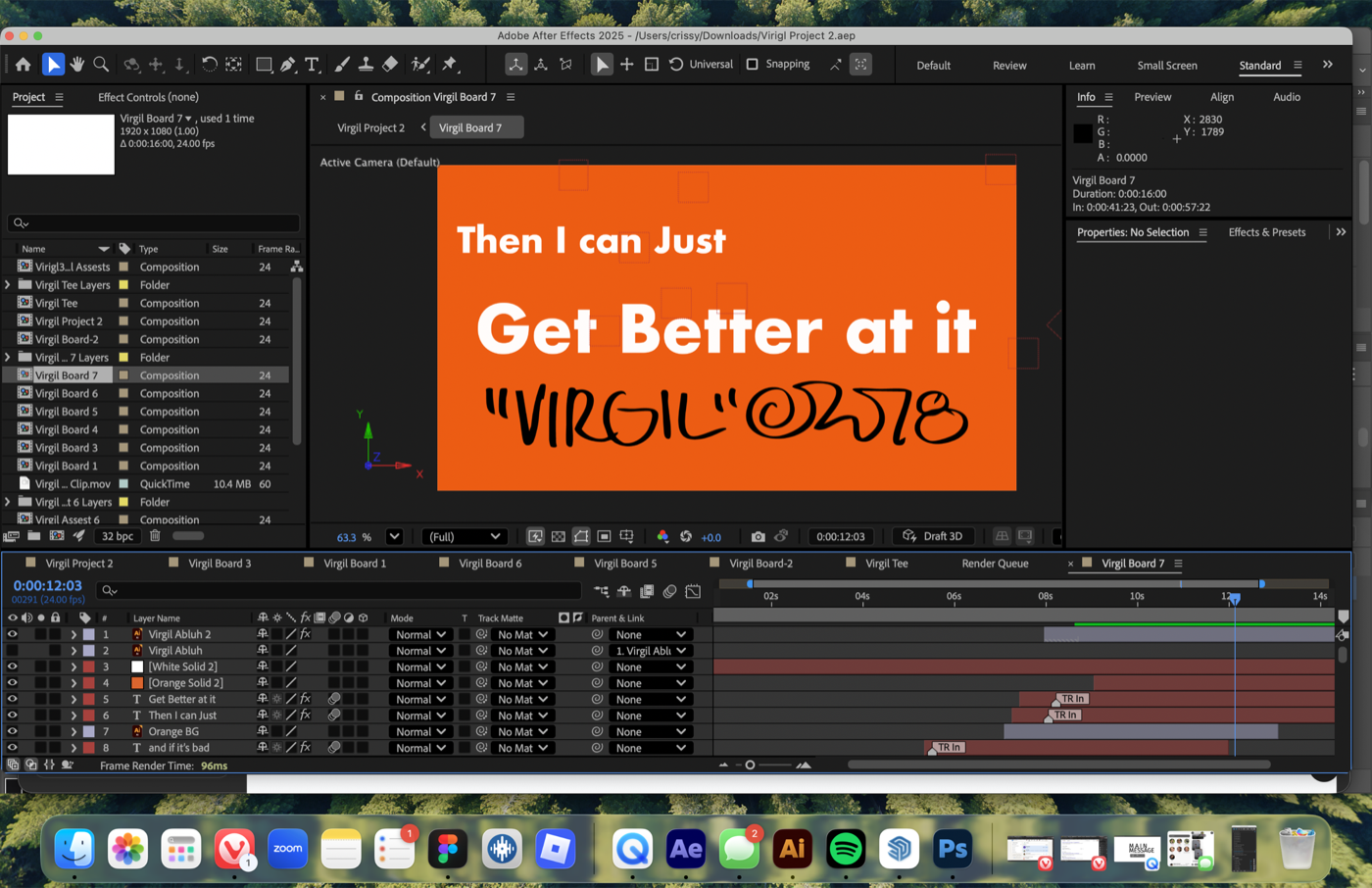The width and height of the screenshot is (1372, 888).
Task: Click the Home icon in the toolbar
Action: point(23,65)
